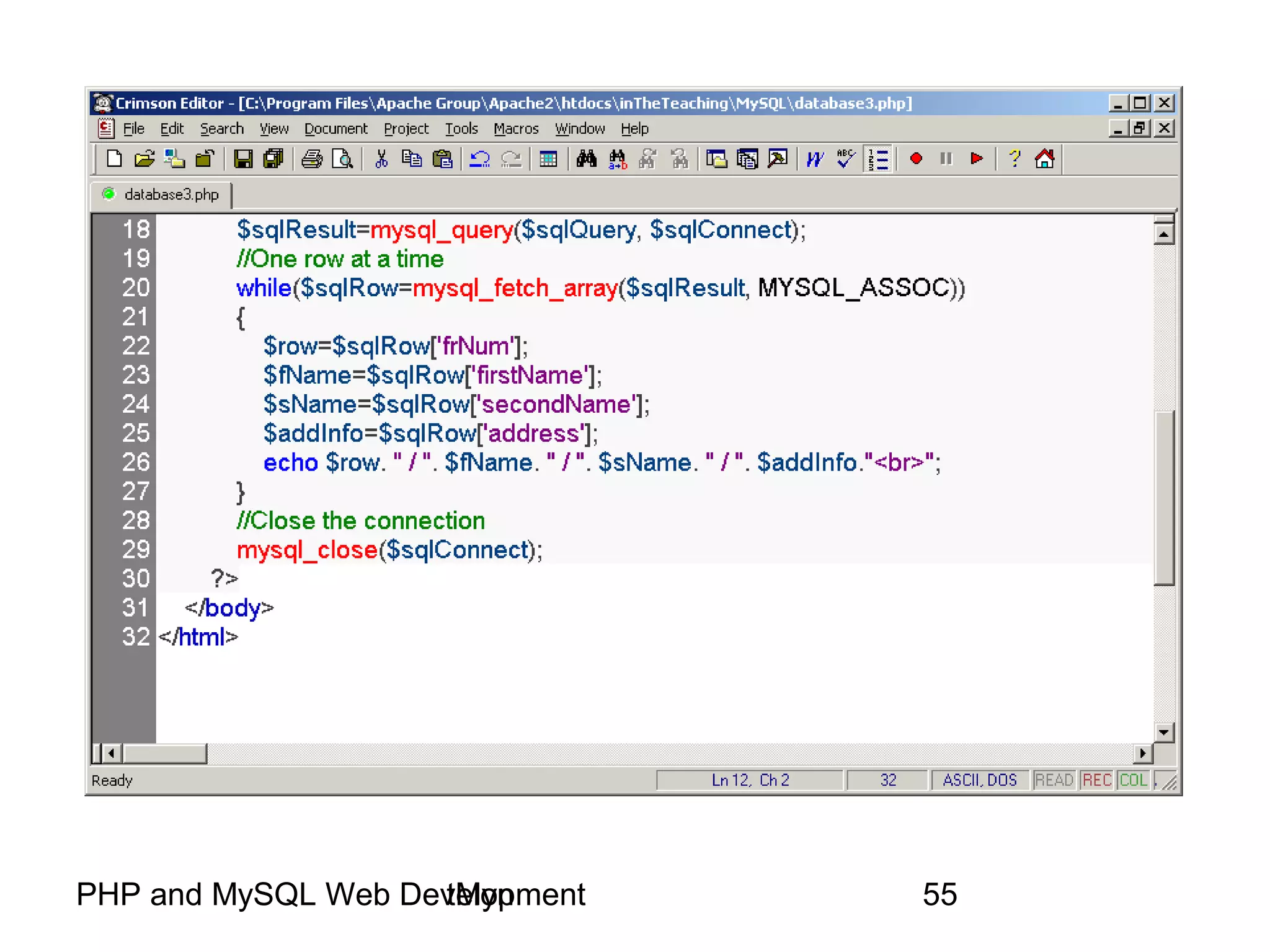The width and height of the screenshot is (1270, 952).
Task: Toggle column mode grid icon
Action: [548, 159]
